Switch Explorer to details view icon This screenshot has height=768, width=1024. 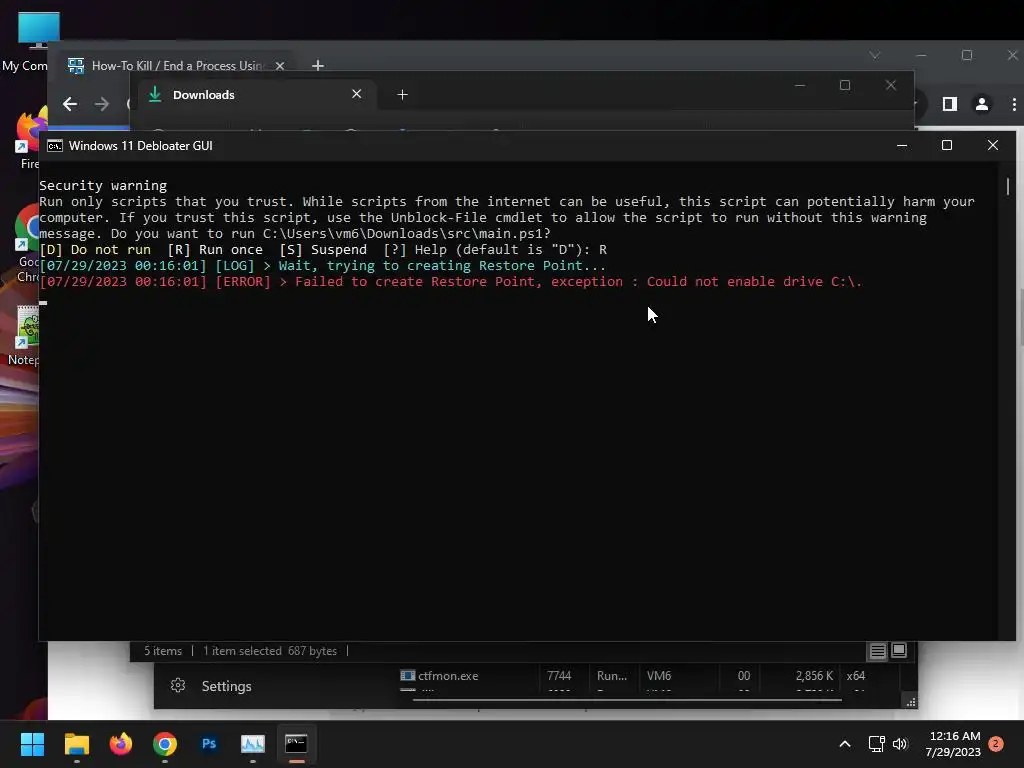pos(877,651)
